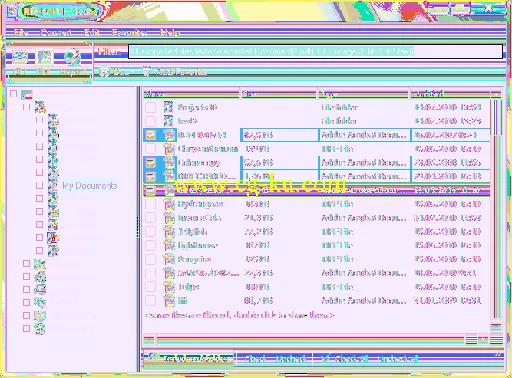The height and width of the screenshot is (378, 512).
Task: Check the Lighthouse file checkbox
Action: pos(151,245)
